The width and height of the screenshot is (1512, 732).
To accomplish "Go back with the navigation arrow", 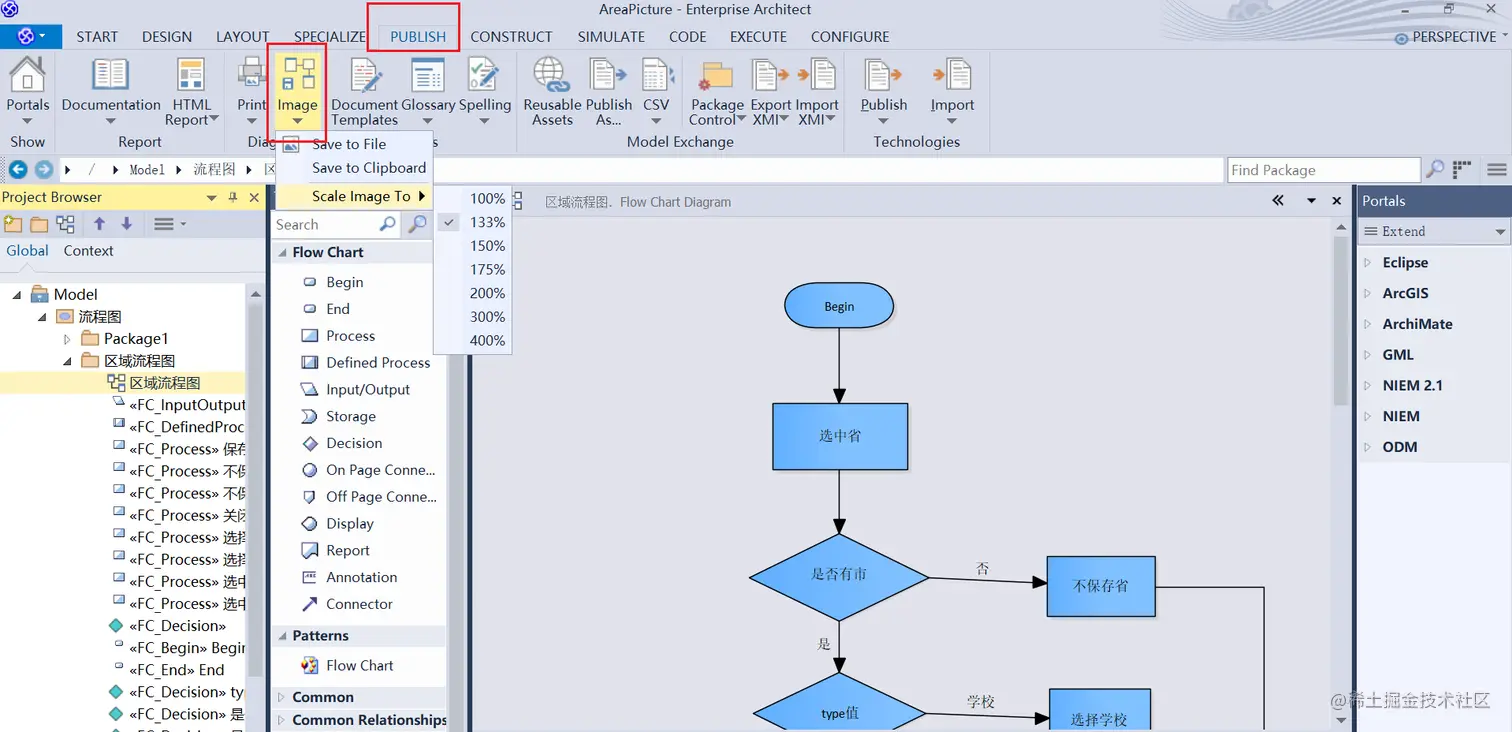I will (18, 169).
